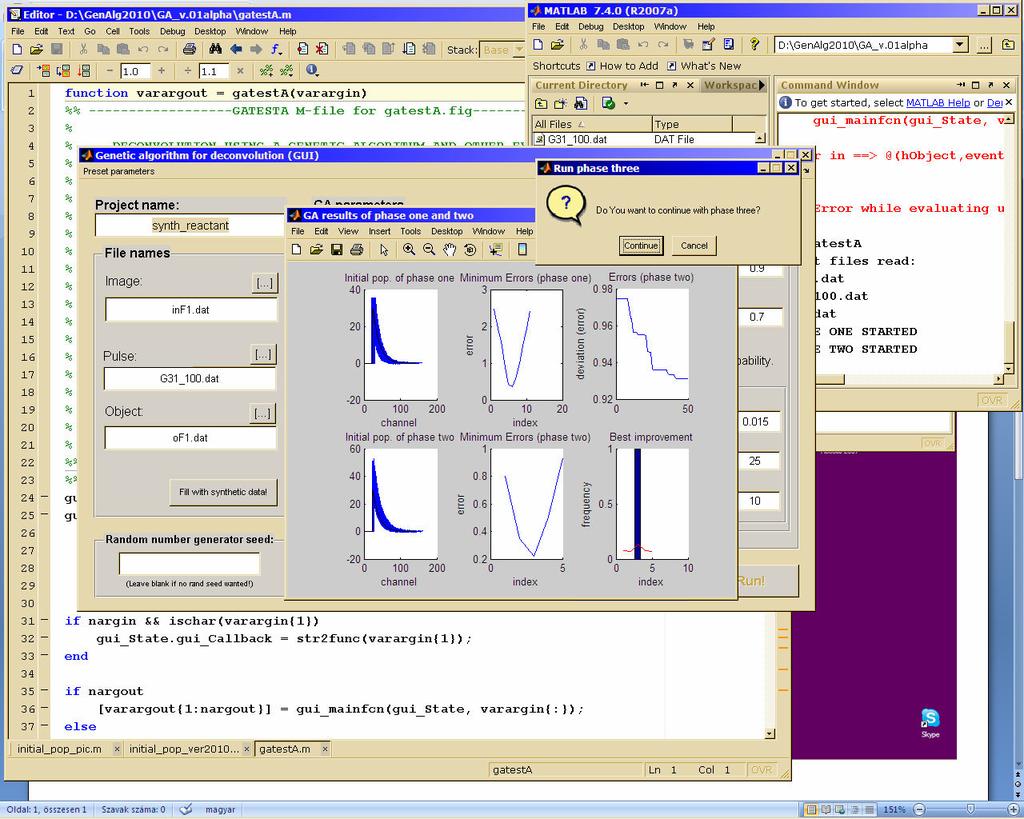Create a new folder in Current Directory panel
Viewport: 1024px width, 819px height.
pyautogui.click(x=560, y=103)
